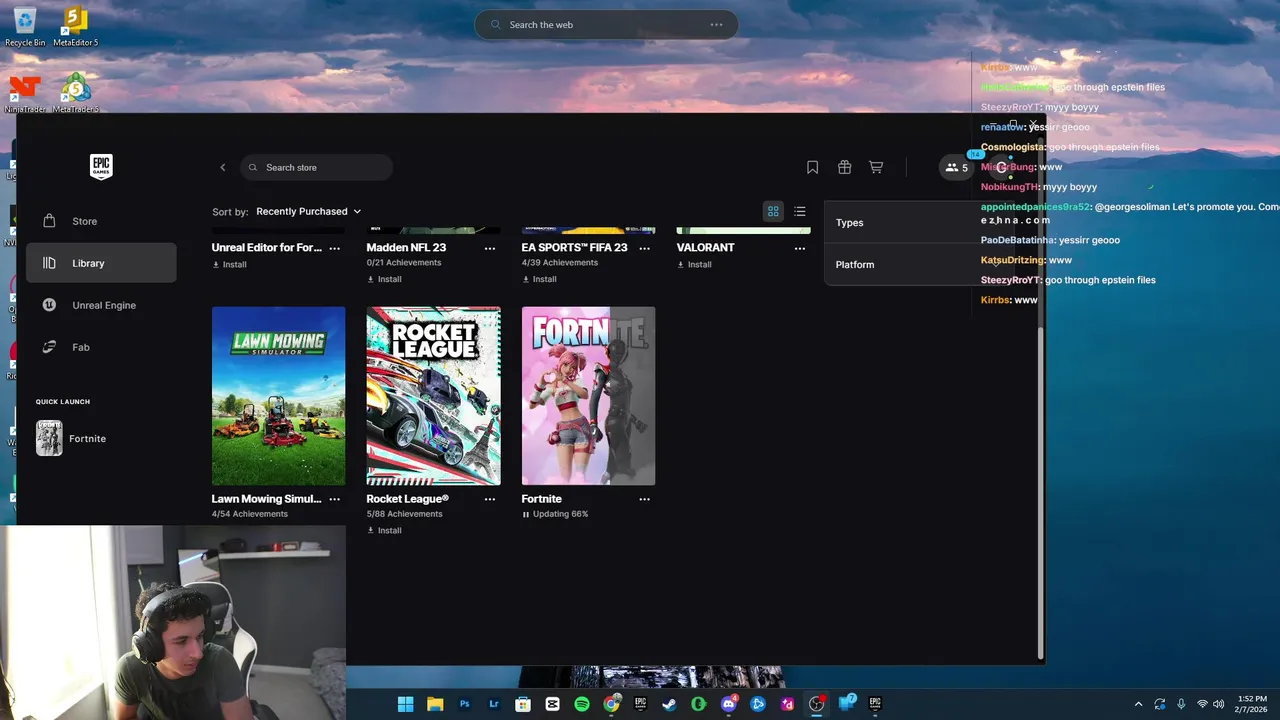Open the wishlist bookmark icon
Image resolution: width=1280 pixels, height=720 pixels.
click(813, 167)
